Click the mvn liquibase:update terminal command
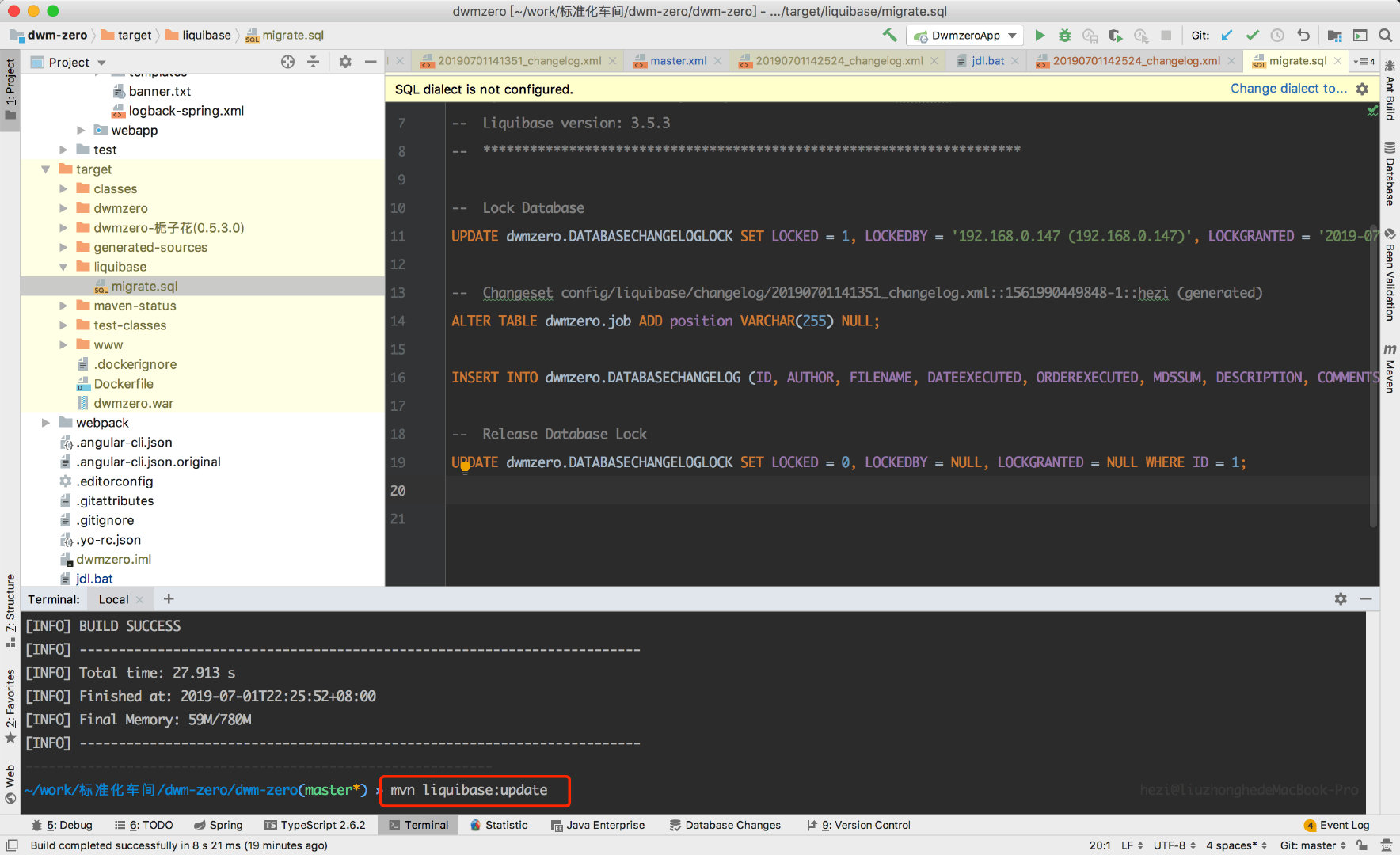1400x855 pixels. point(474,790)
